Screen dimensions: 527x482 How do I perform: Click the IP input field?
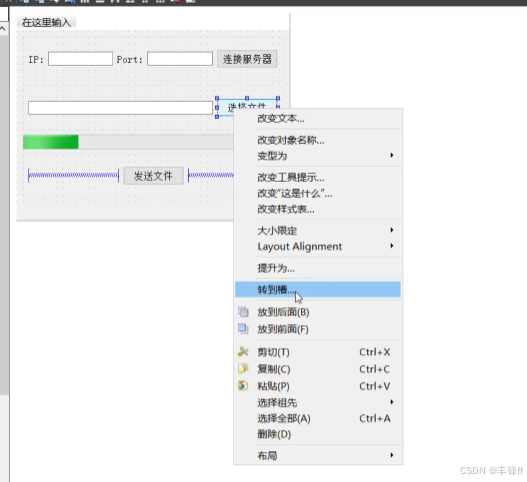pos(80,59)
